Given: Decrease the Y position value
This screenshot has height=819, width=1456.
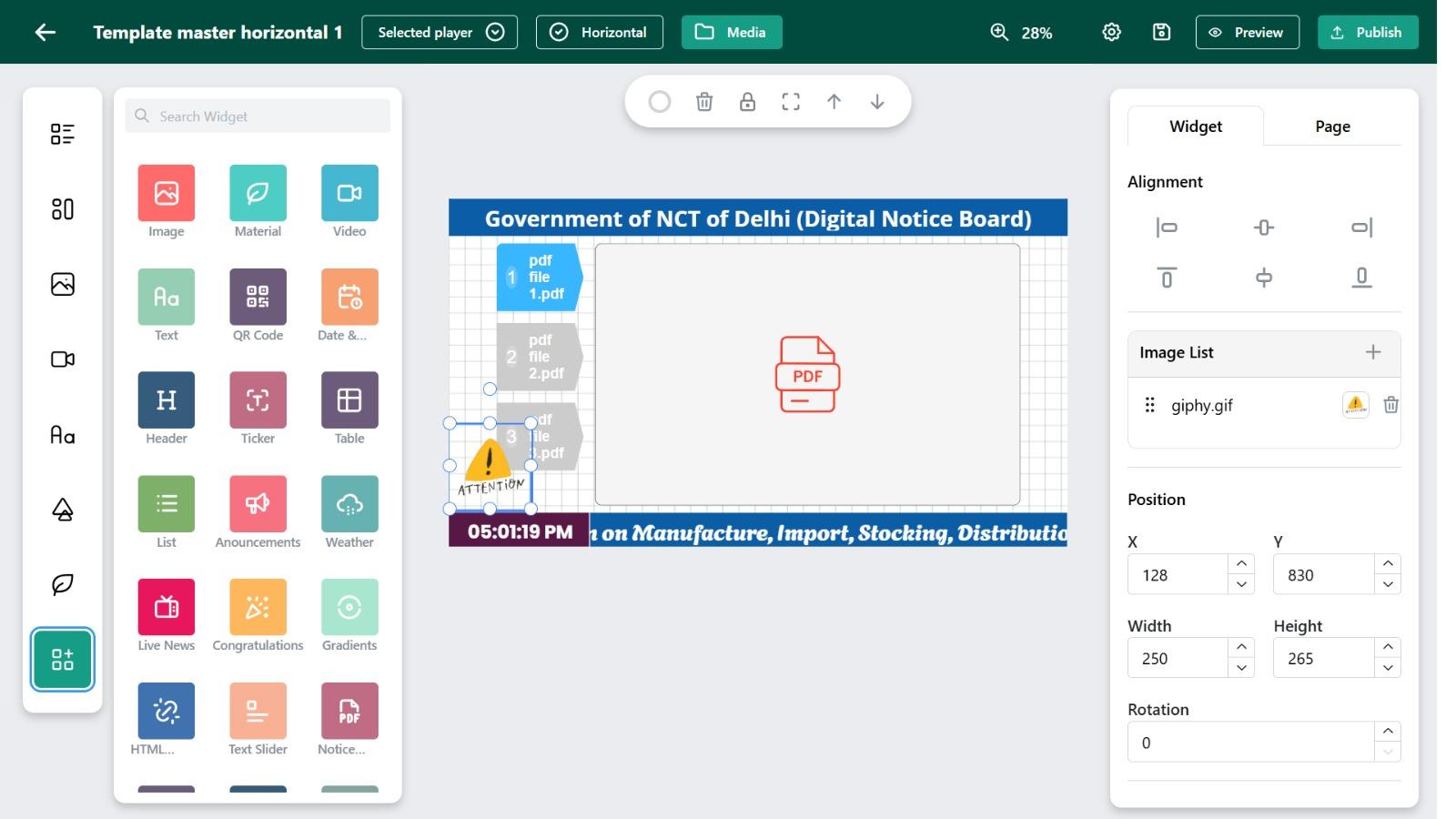Looking at the screenshot, I should click(x=1386, y=584).
